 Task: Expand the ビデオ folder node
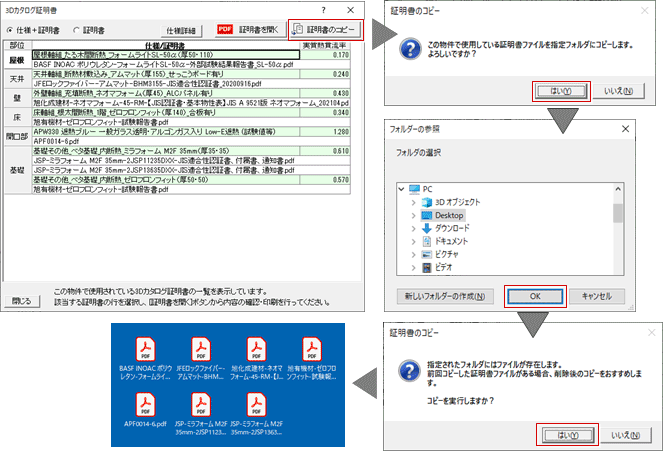tap(414, 268)
